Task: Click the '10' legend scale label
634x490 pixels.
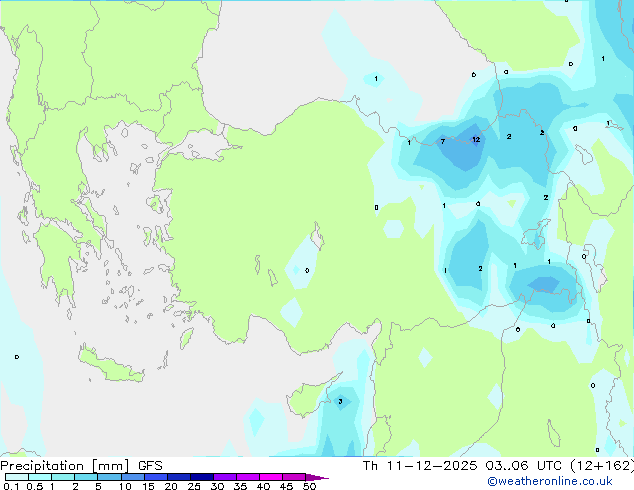Action: (125, 486)
